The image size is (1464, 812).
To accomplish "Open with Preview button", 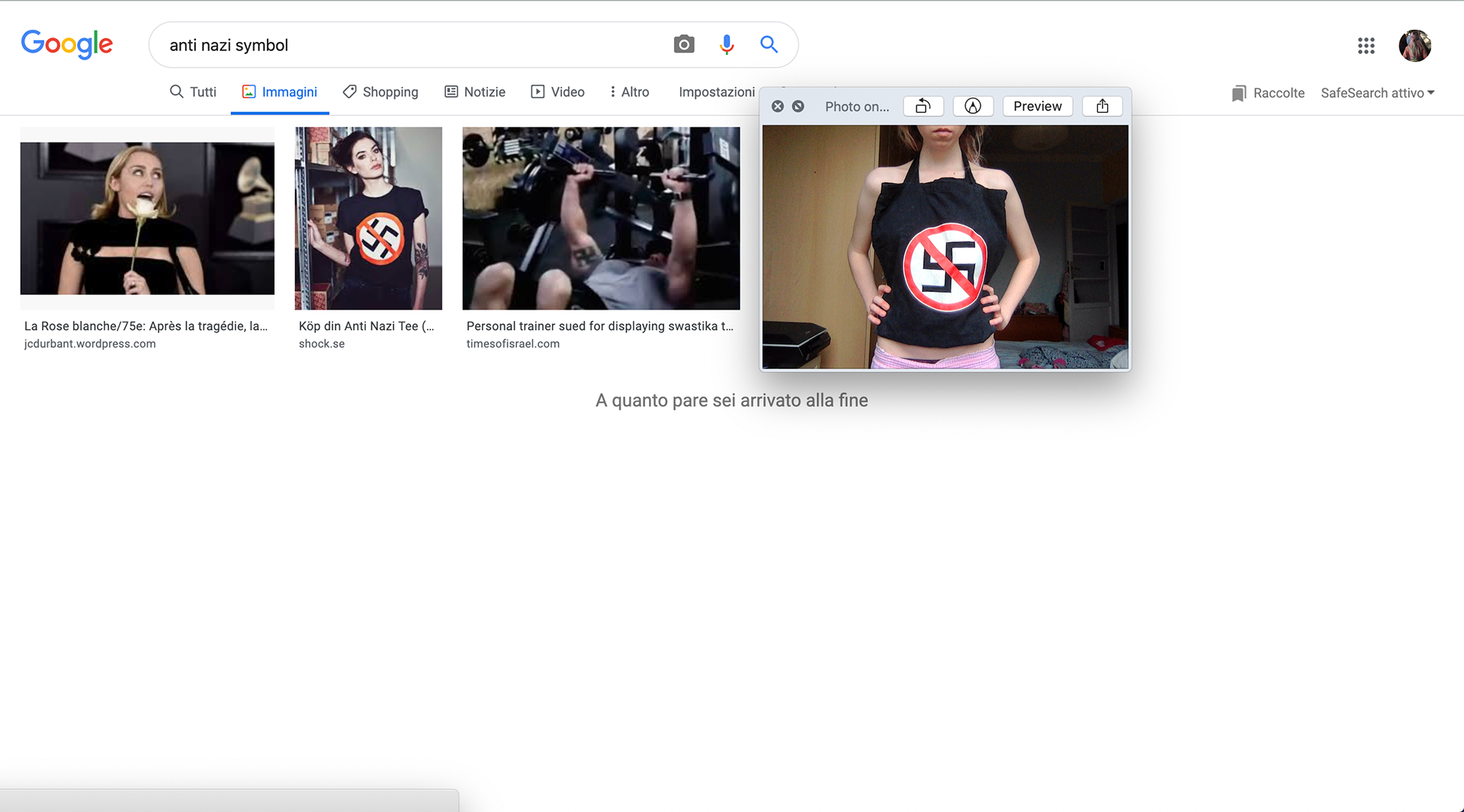I will [1037, 106].
